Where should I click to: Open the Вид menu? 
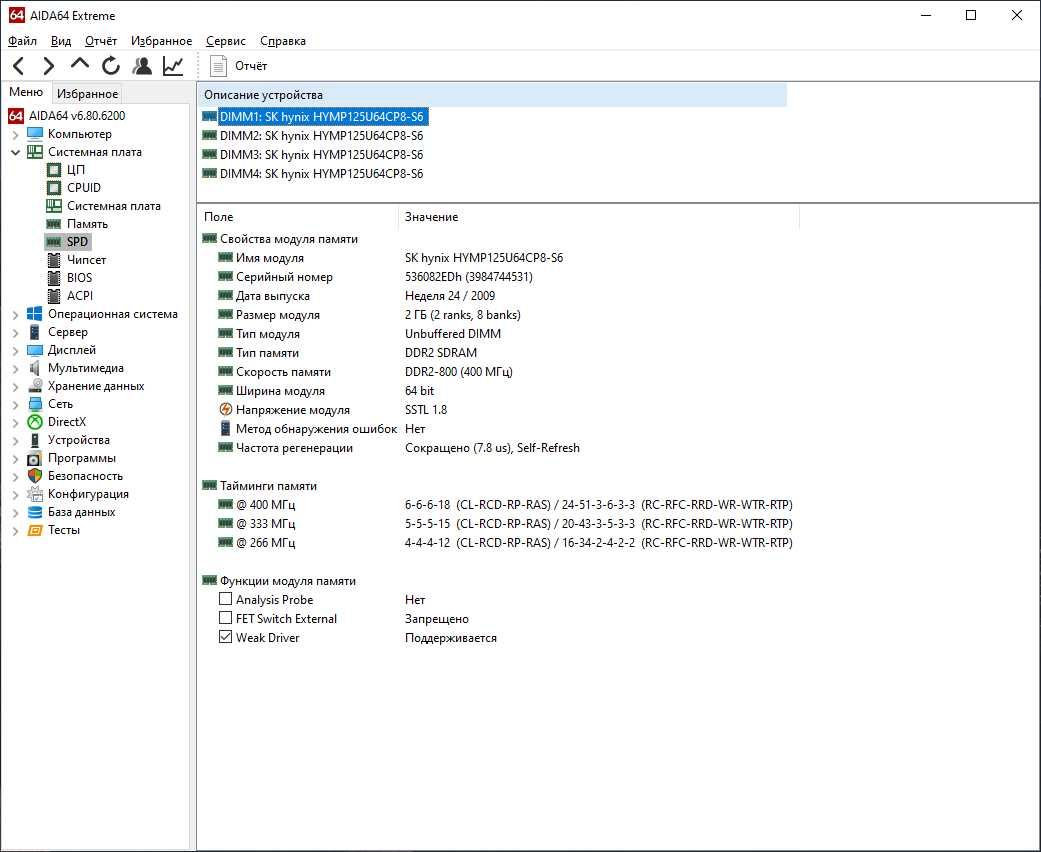pyautogui.click(x=61, y=41)
